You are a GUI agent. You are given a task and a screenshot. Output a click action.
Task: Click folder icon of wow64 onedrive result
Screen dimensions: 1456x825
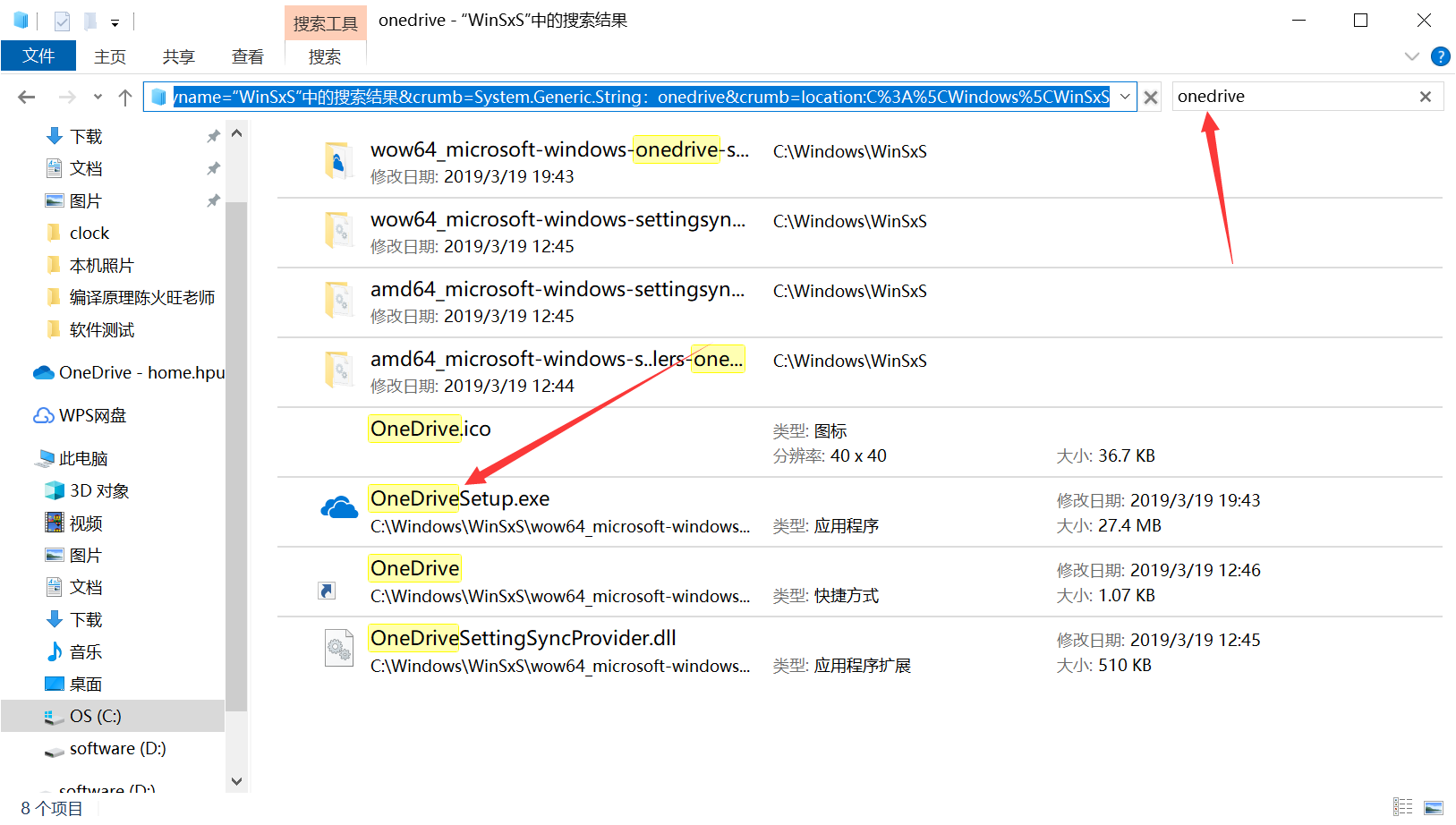click(338, 161)
